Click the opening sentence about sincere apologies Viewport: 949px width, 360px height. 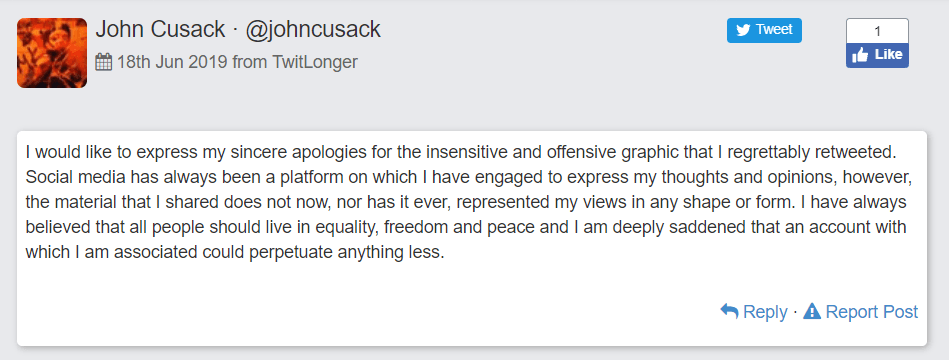point(460,152)
